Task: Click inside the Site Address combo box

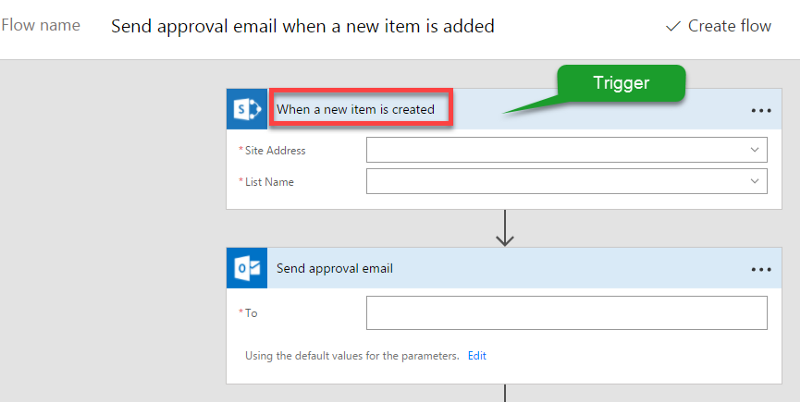Action: tap(566, 150)
